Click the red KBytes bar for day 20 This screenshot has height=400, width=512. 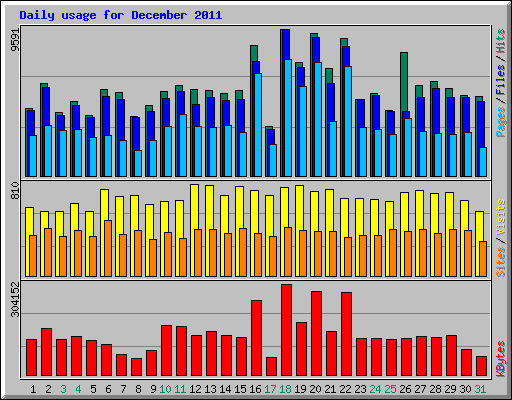(316, 334)
